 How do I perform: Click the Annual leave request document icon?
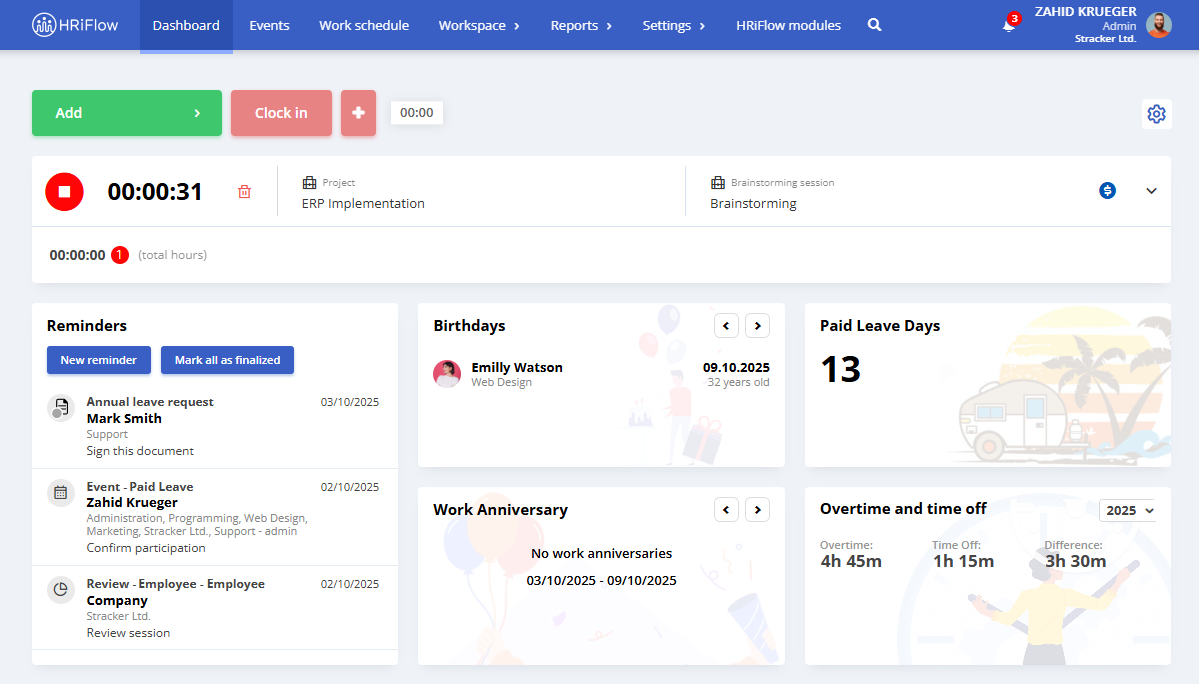(x=61, y=408)
